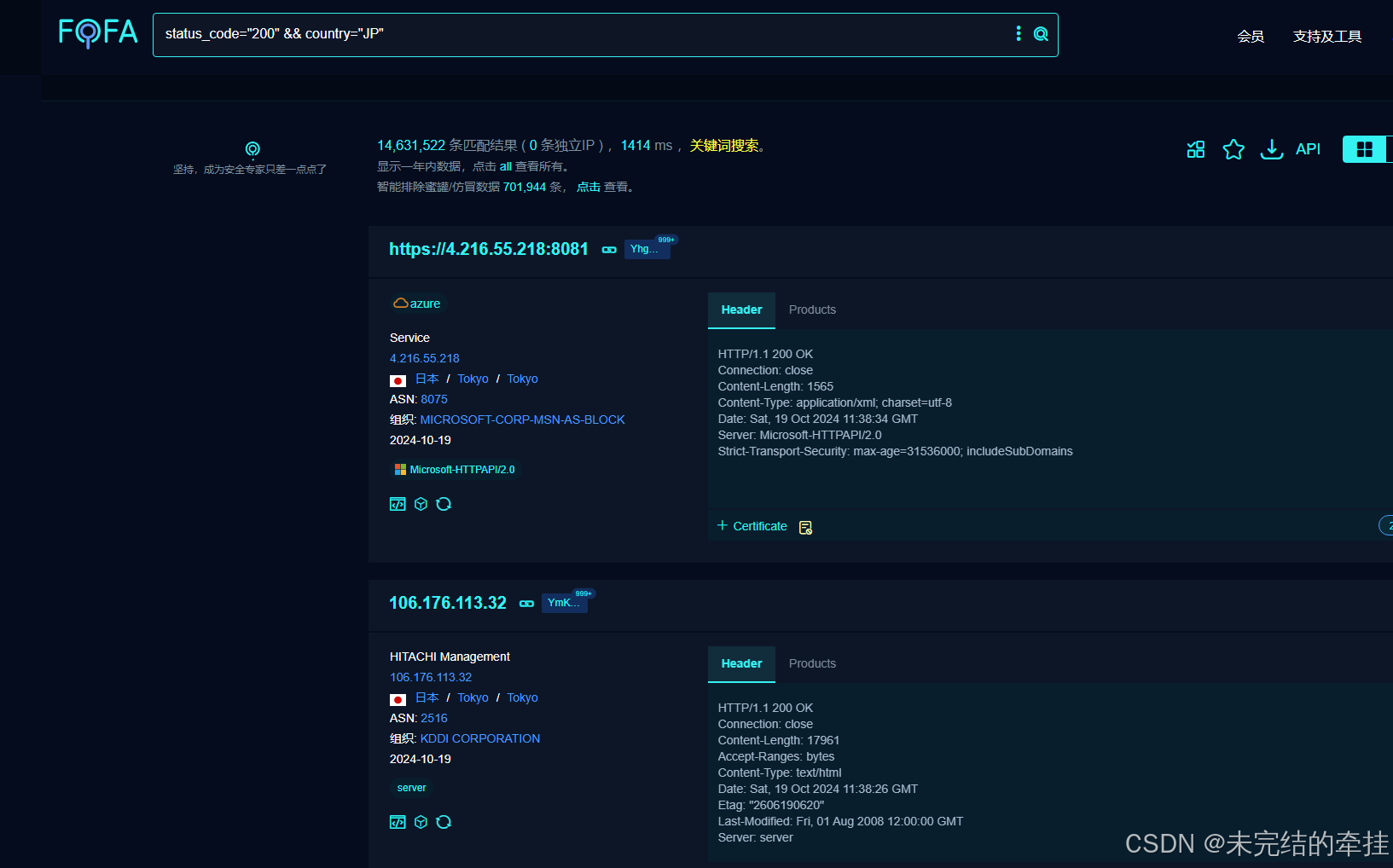This screenshot has width=1393, height=868.
Task: Click the date 2024-10-19 under KDDI CORPORATION
Action: (421, 759)
